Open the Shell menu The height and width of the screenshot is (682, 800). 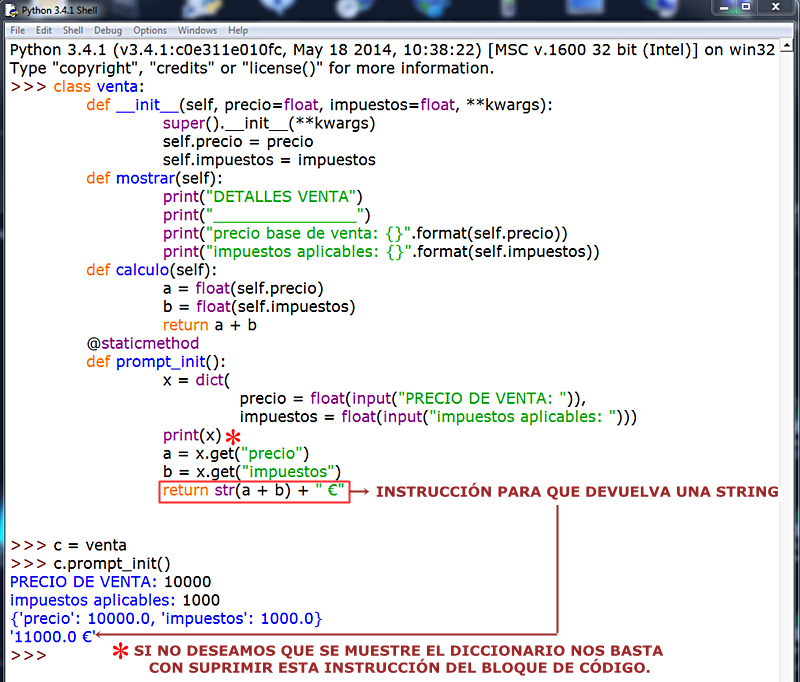[x=72, y=30]
